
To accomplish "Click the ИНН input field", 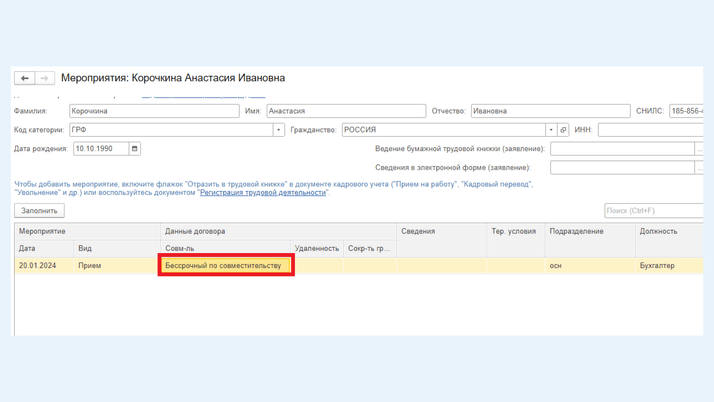I will point(650,130).
